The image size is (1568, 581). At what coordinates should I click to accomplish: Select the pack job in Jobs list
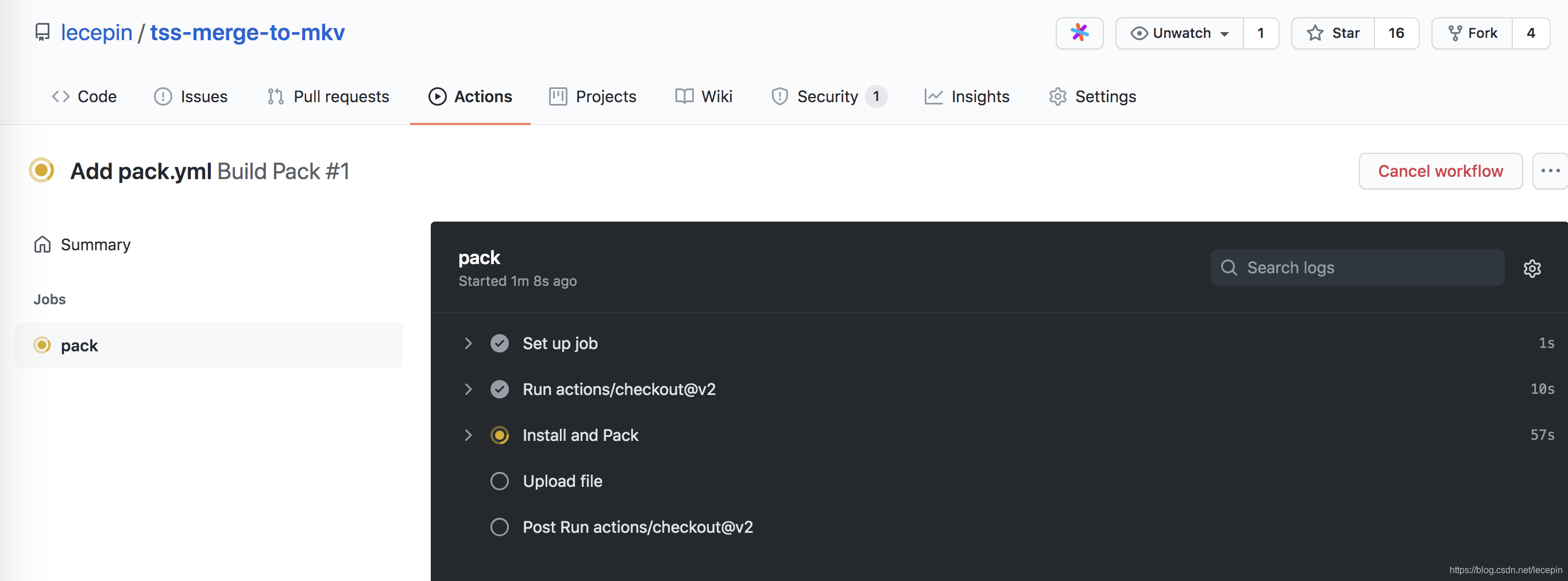click(x=209, y=346)
